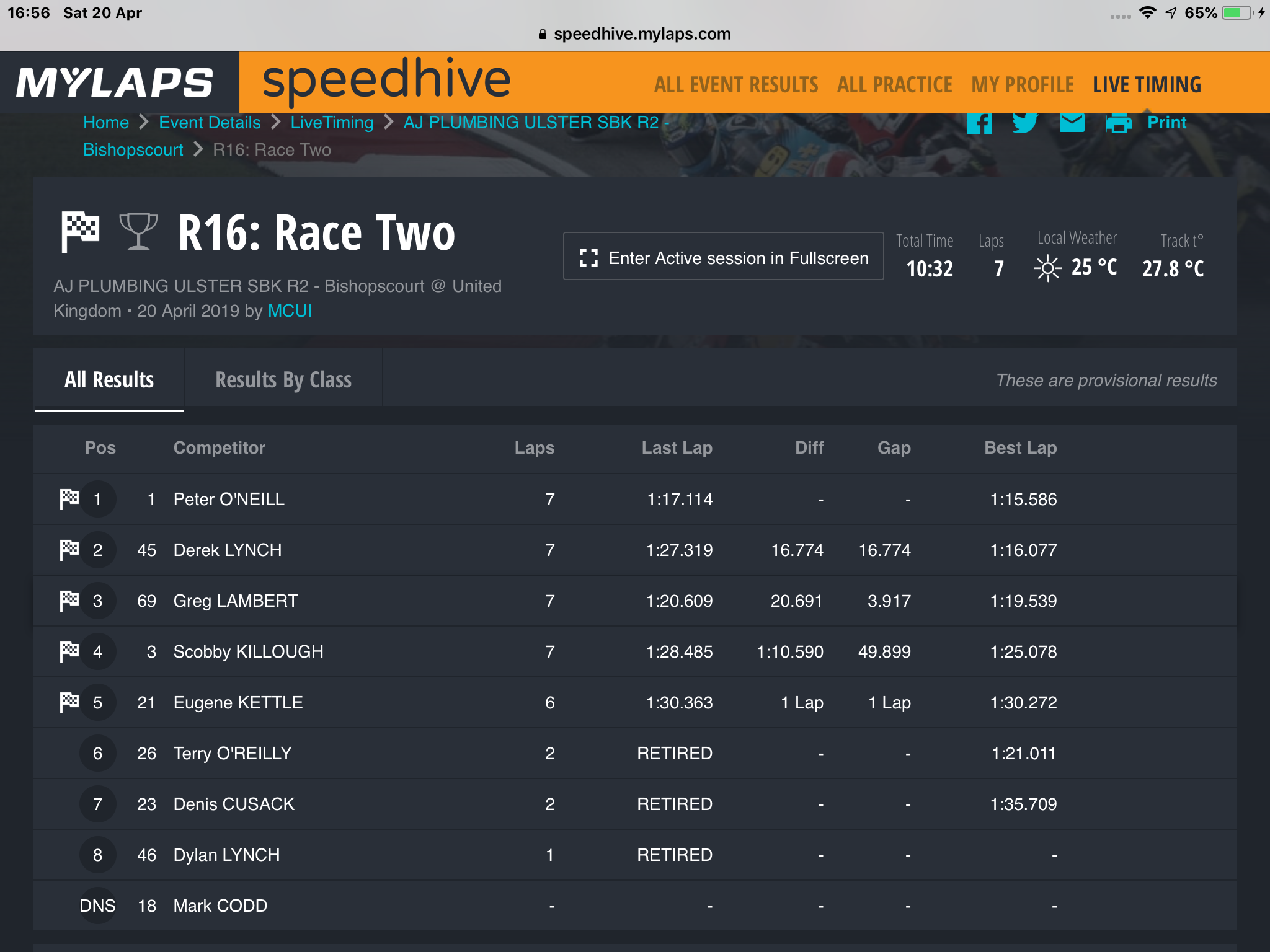This screenshot has width=1270, height=952.
Task: Click the 49.899 gap value
Action: click(x=884, y=651)
